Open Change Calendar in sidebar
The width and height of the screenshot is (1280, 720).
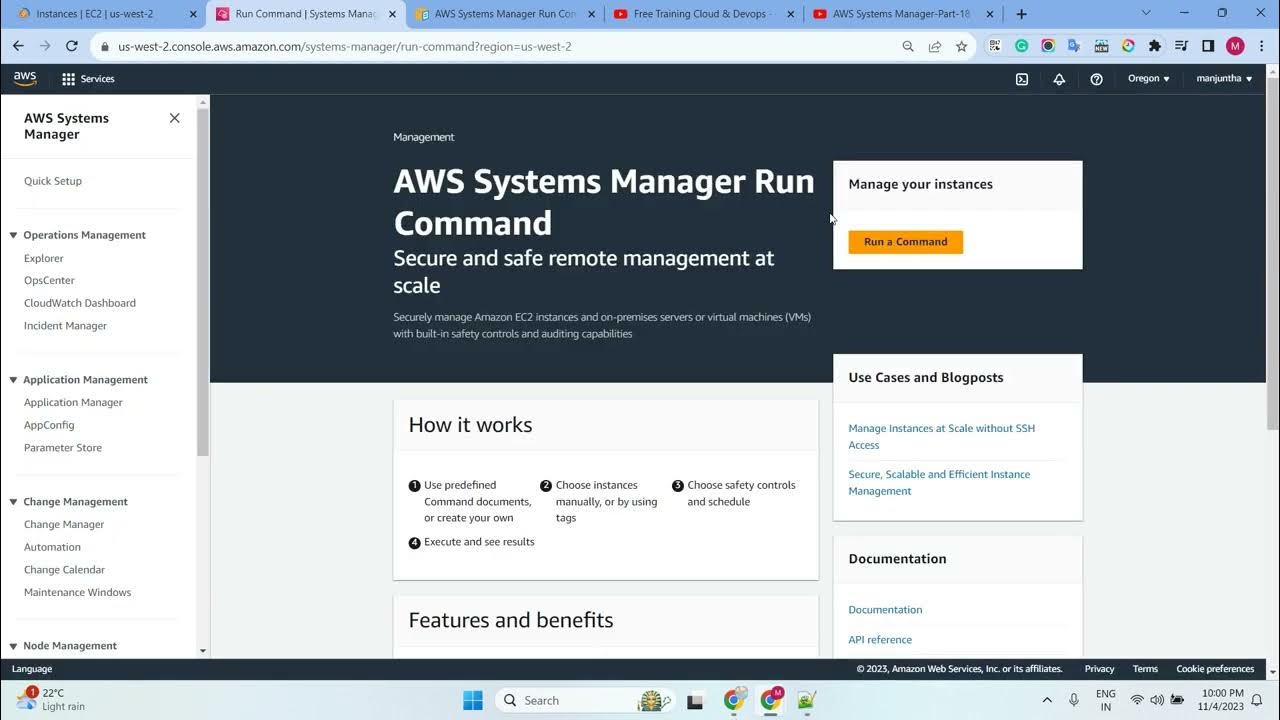coord(64,570)
